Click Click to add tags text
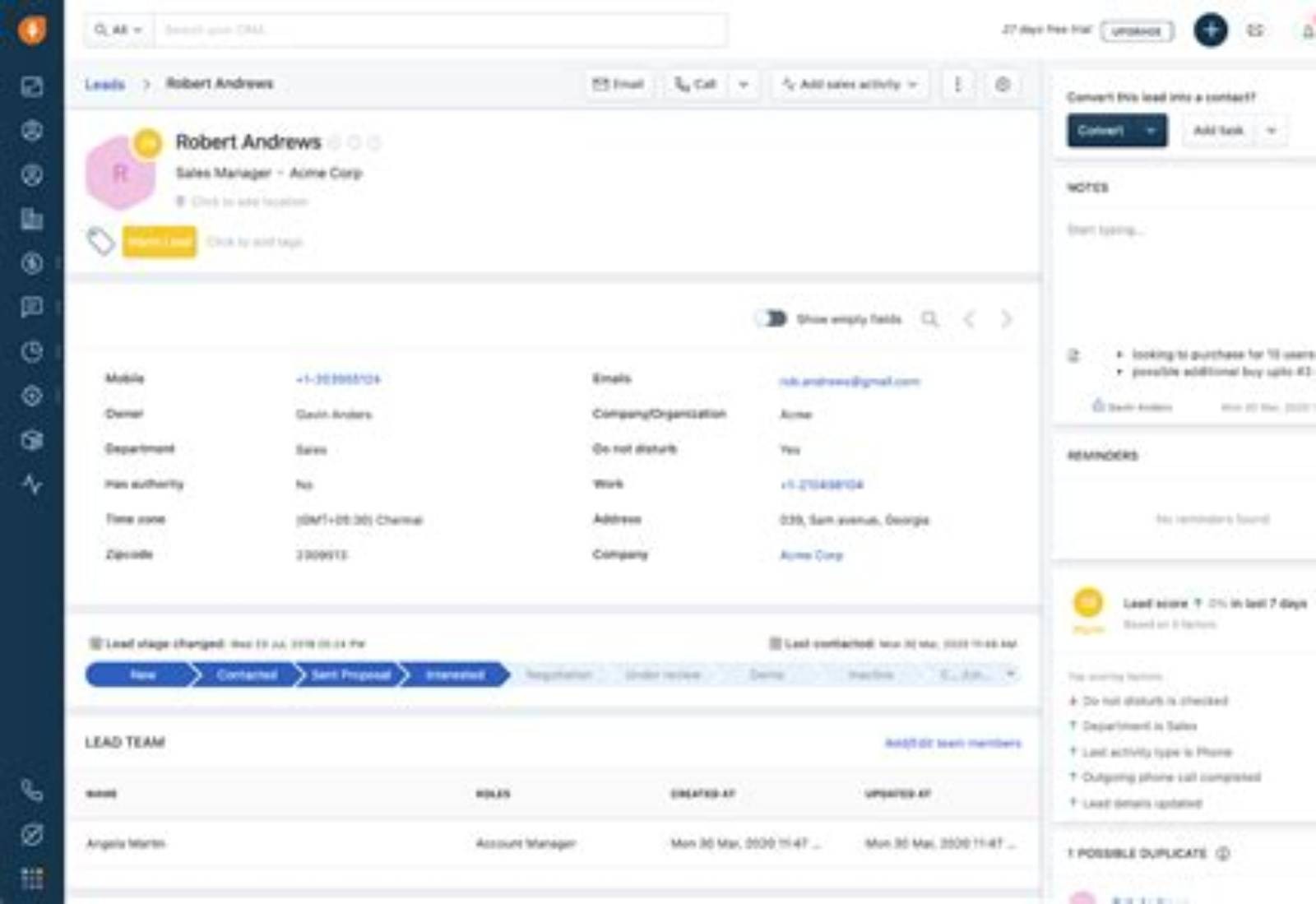The image size is (1316, 904). pos(255,242)
